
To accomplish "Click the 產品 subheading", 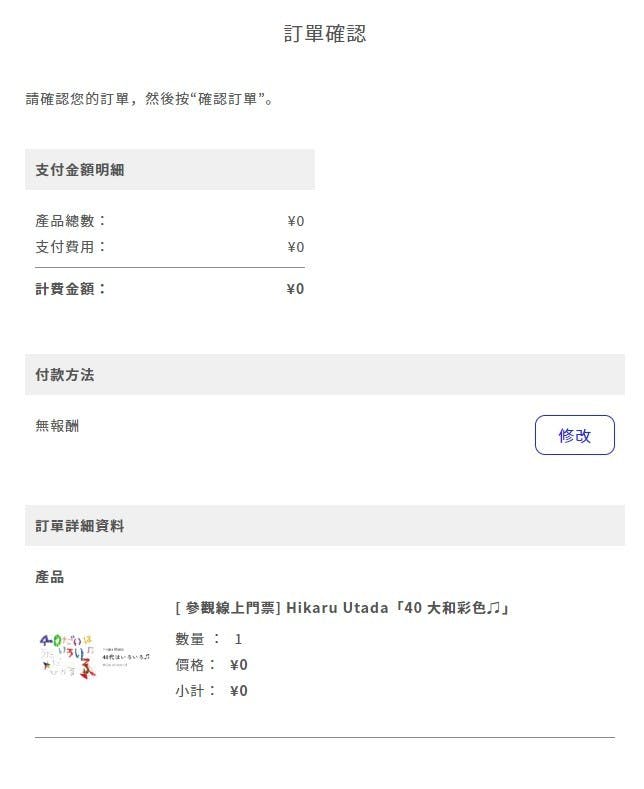I will 49,577.
